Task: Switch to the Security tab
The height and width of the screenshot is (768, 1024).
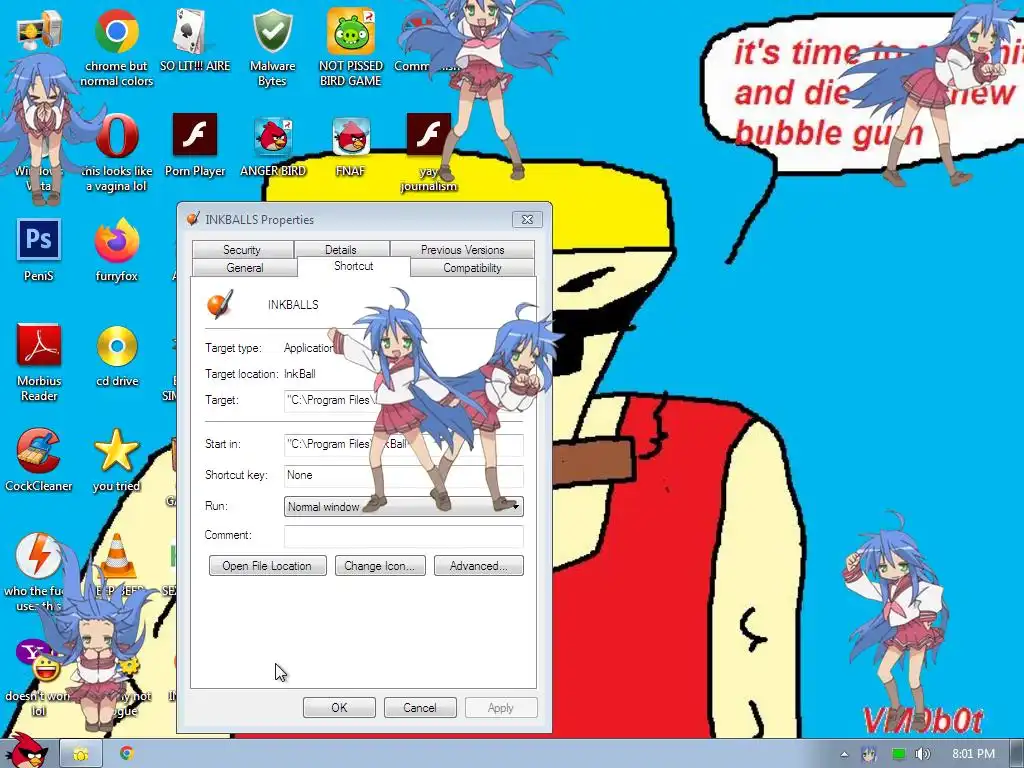Action: coord(242,249)
